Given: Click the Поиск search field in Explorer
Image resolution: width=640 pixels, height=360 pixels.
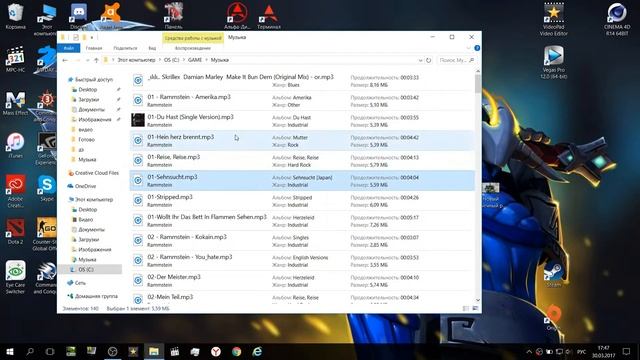Looking at the screenshot, I should pyautogui.click(x=457, y=60).
